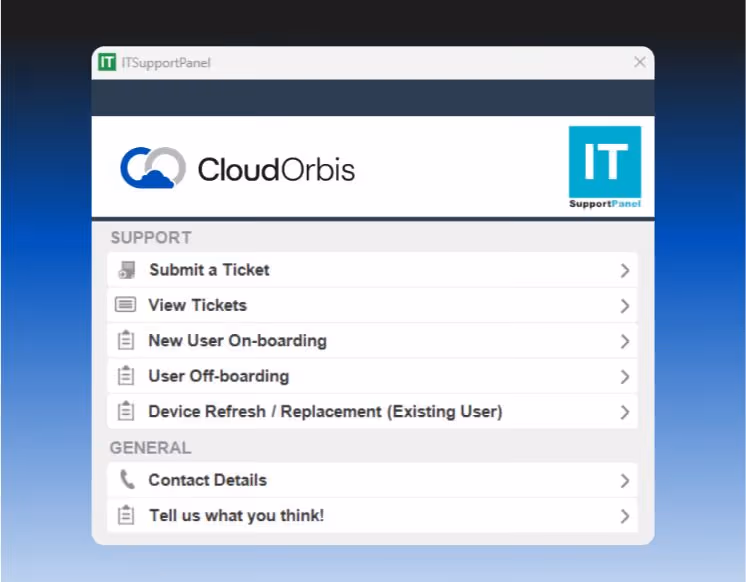746x582 pixels.
Task: Open Submit a Ticket chevron arrow
Action: tap(625, 270)
